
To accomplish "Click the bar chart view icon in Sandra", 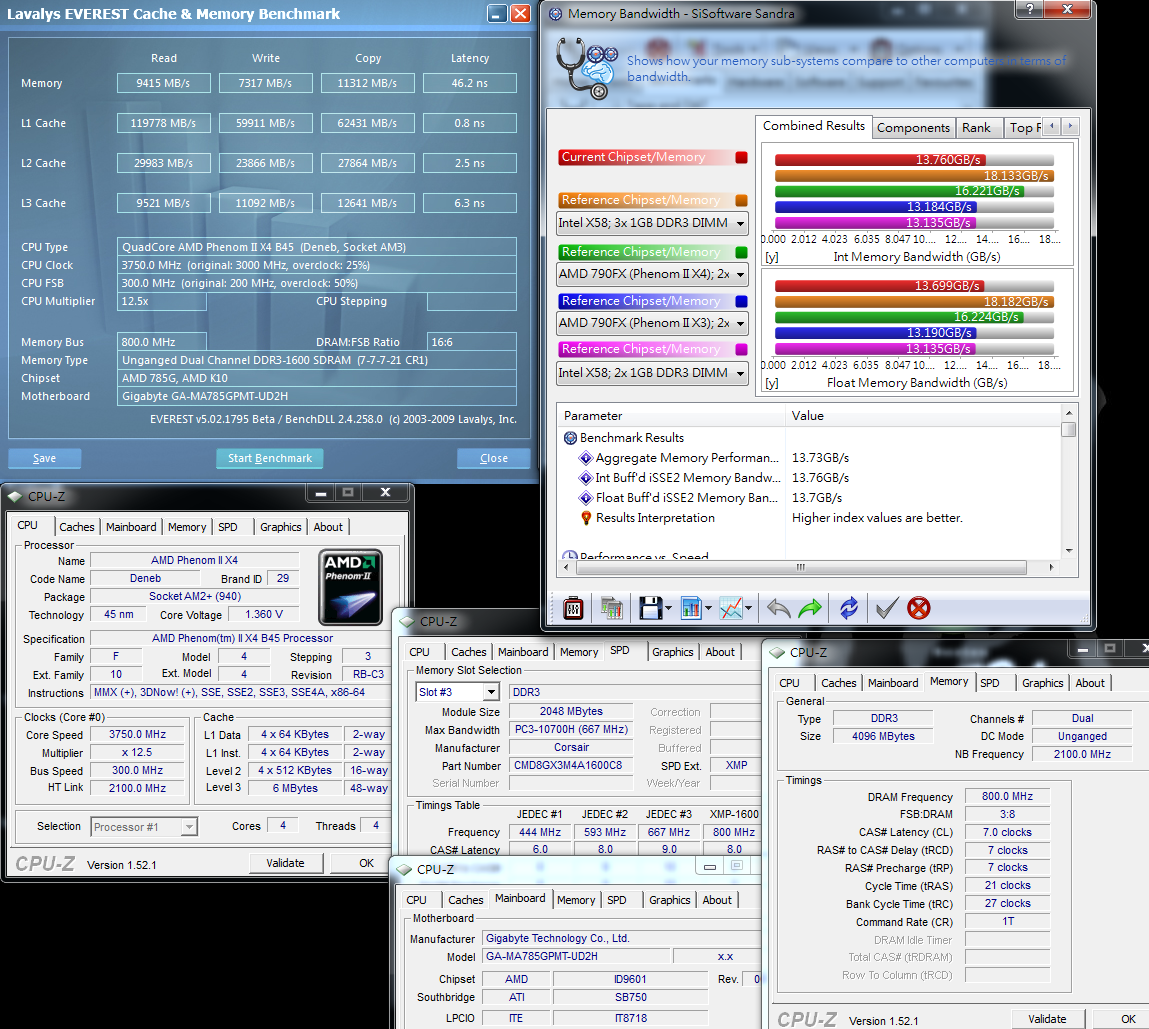I will coord(690,608).
